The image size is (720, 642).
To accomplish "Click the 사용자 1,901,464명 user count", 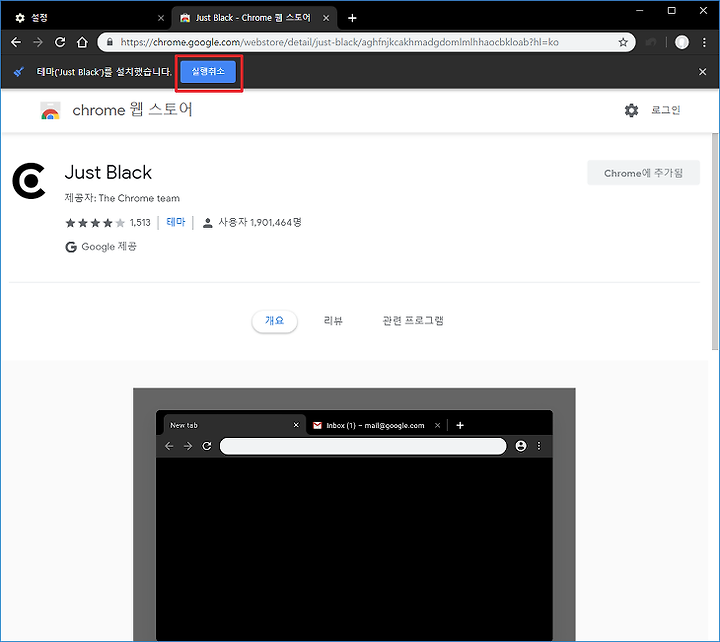I will coord(260,222).
